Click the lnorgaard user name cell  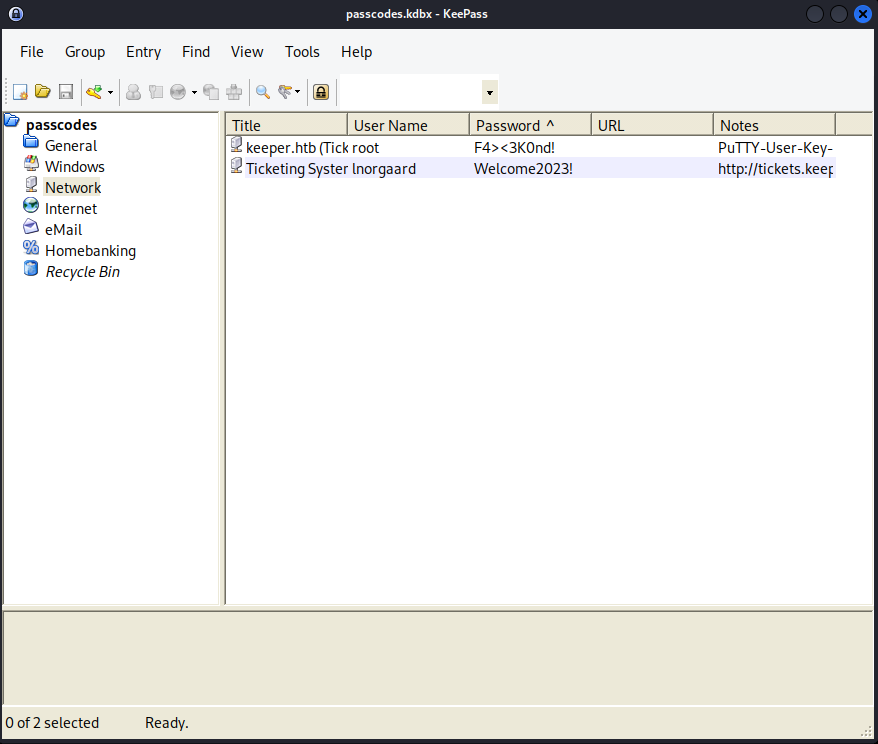click(384, 169)
